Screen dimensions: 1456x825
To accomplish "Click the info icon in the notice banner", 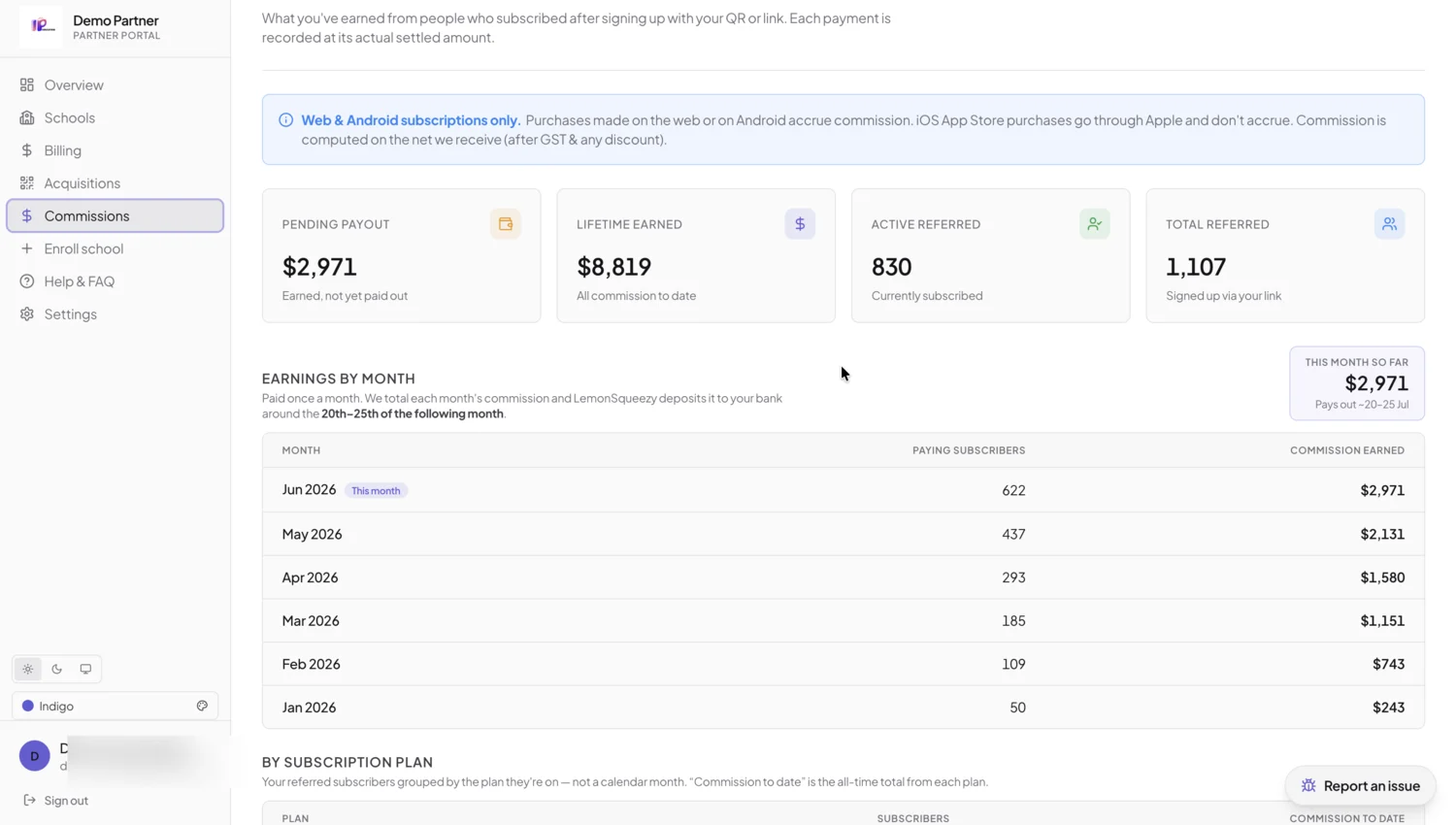I will 285,120.
